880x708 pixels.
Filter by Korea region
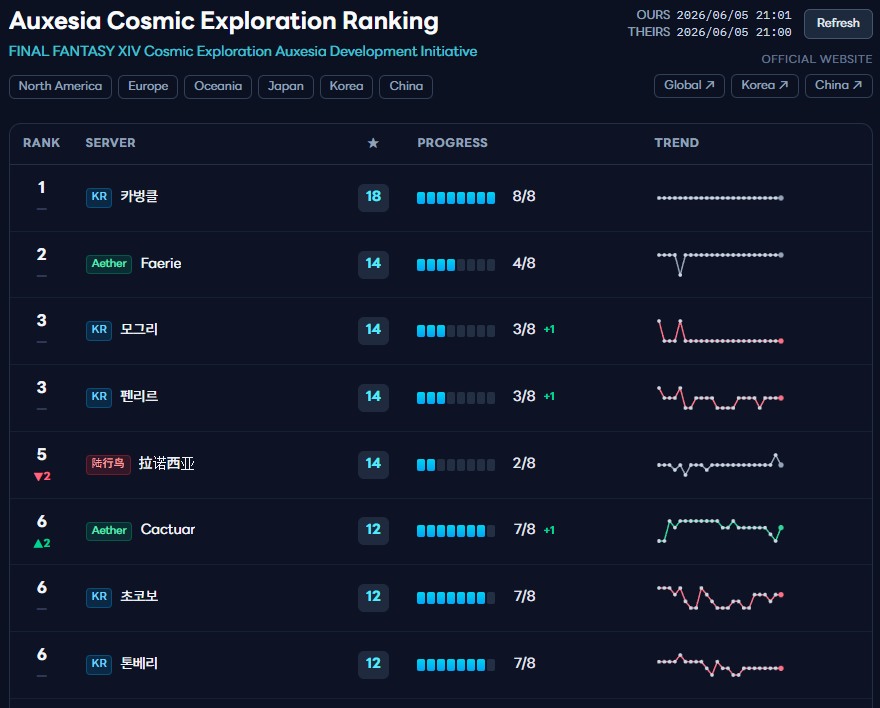coord(346,86)
